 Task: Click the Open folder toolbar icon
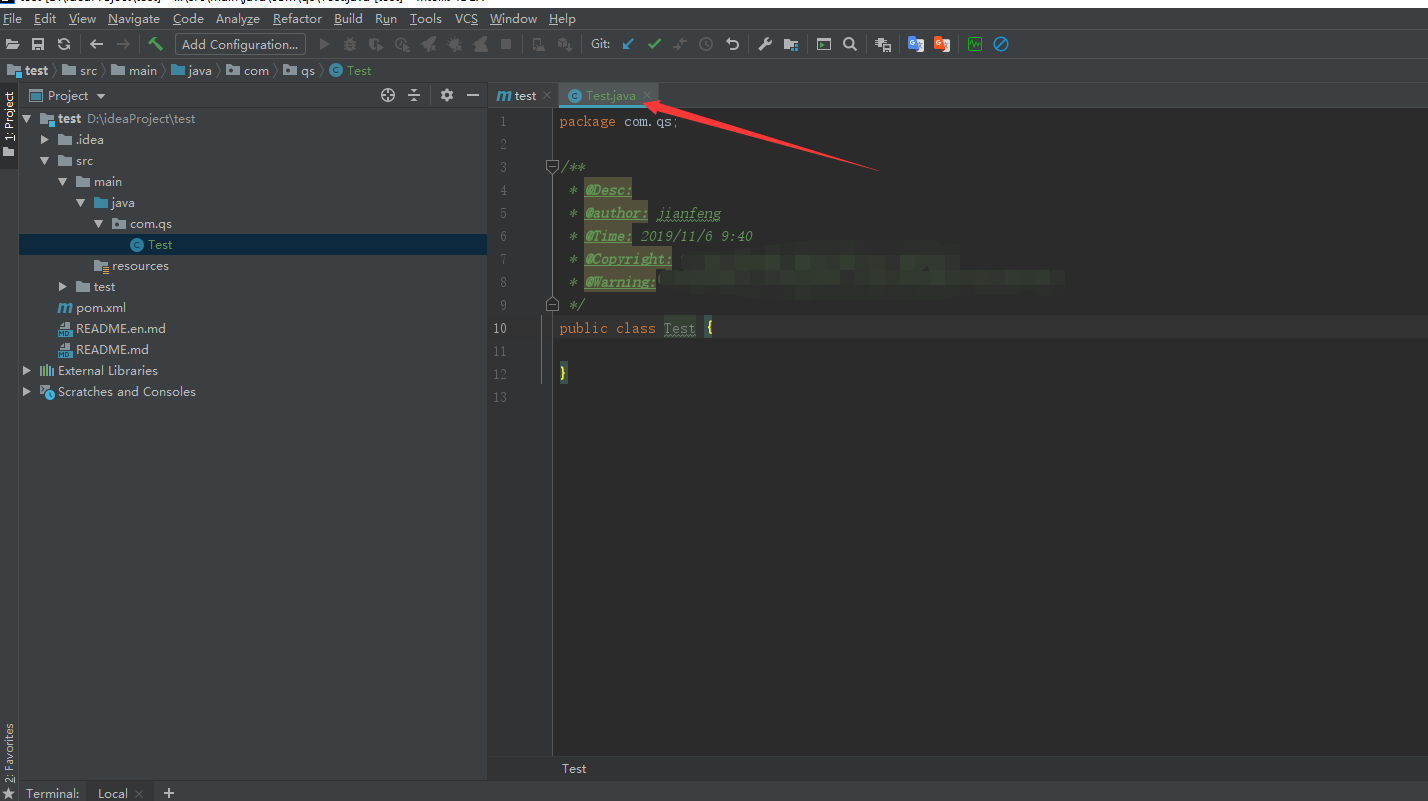pos(12,44)
